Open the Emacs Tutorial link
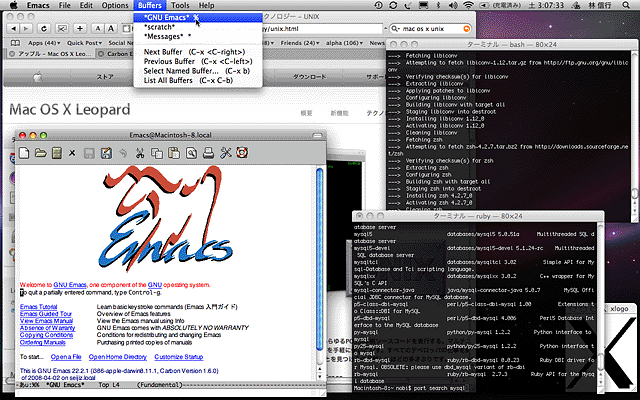Viewport: 640px width, 400px height. point(39,307)
